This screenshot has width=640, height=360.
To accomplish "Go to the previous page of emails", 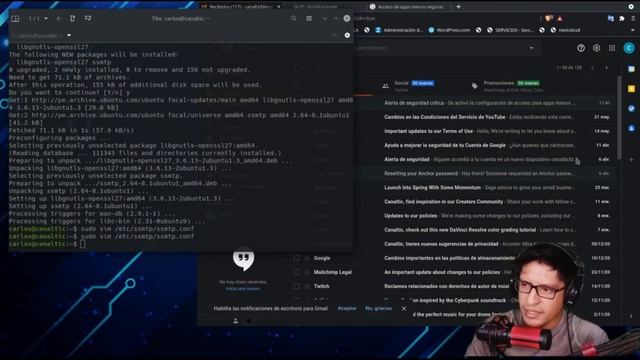I will pos(592,68).
